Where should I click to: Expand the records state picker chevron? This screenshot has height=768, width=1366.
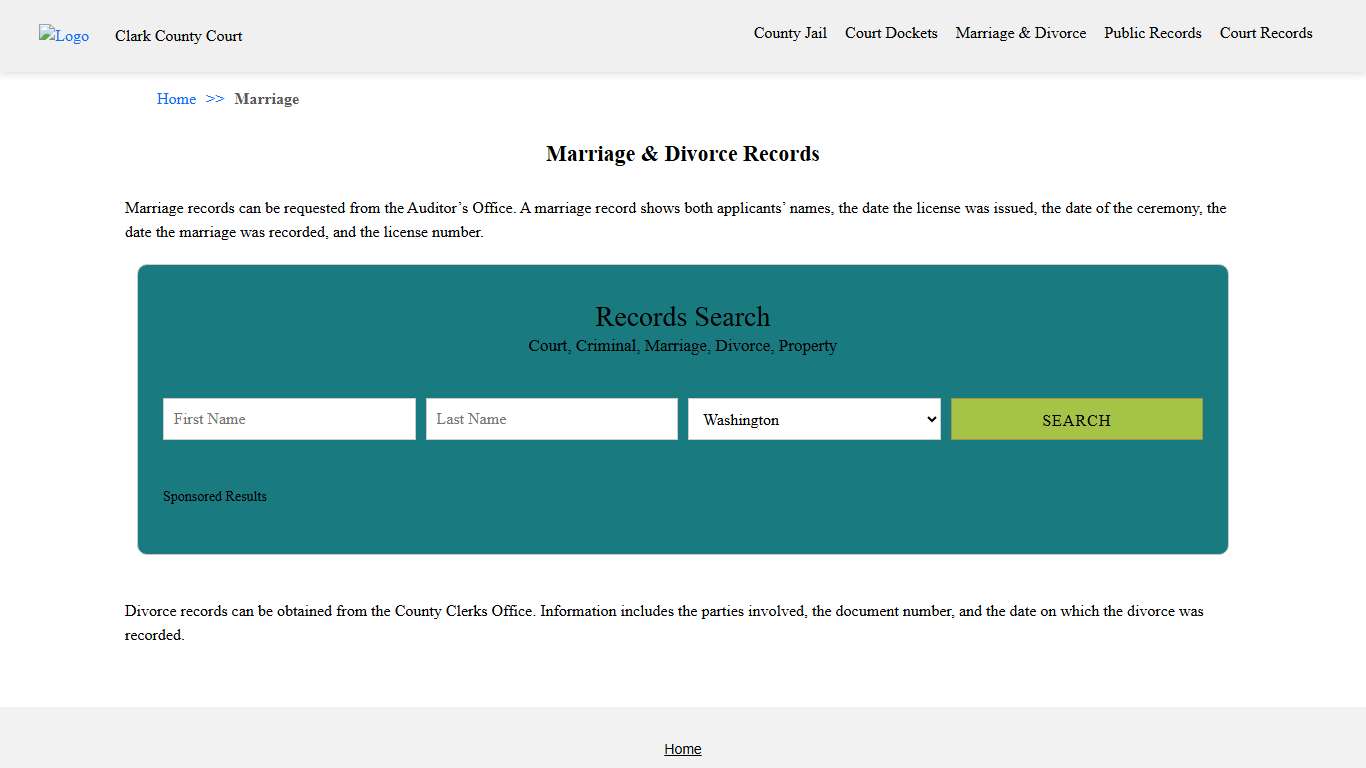tap(931, 419)
